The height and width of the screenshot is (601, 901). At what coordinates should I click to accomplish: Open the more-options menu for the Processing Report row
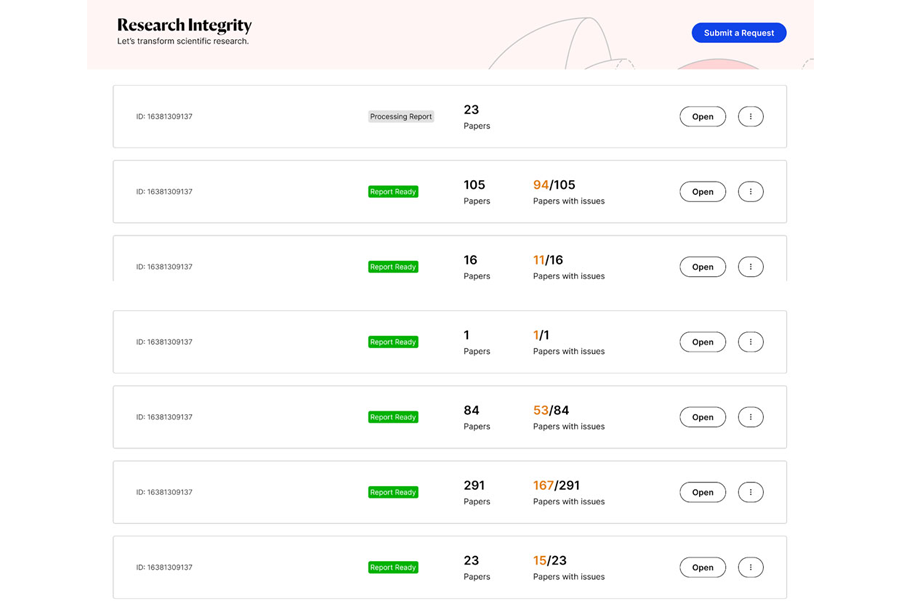coord(750,117)
